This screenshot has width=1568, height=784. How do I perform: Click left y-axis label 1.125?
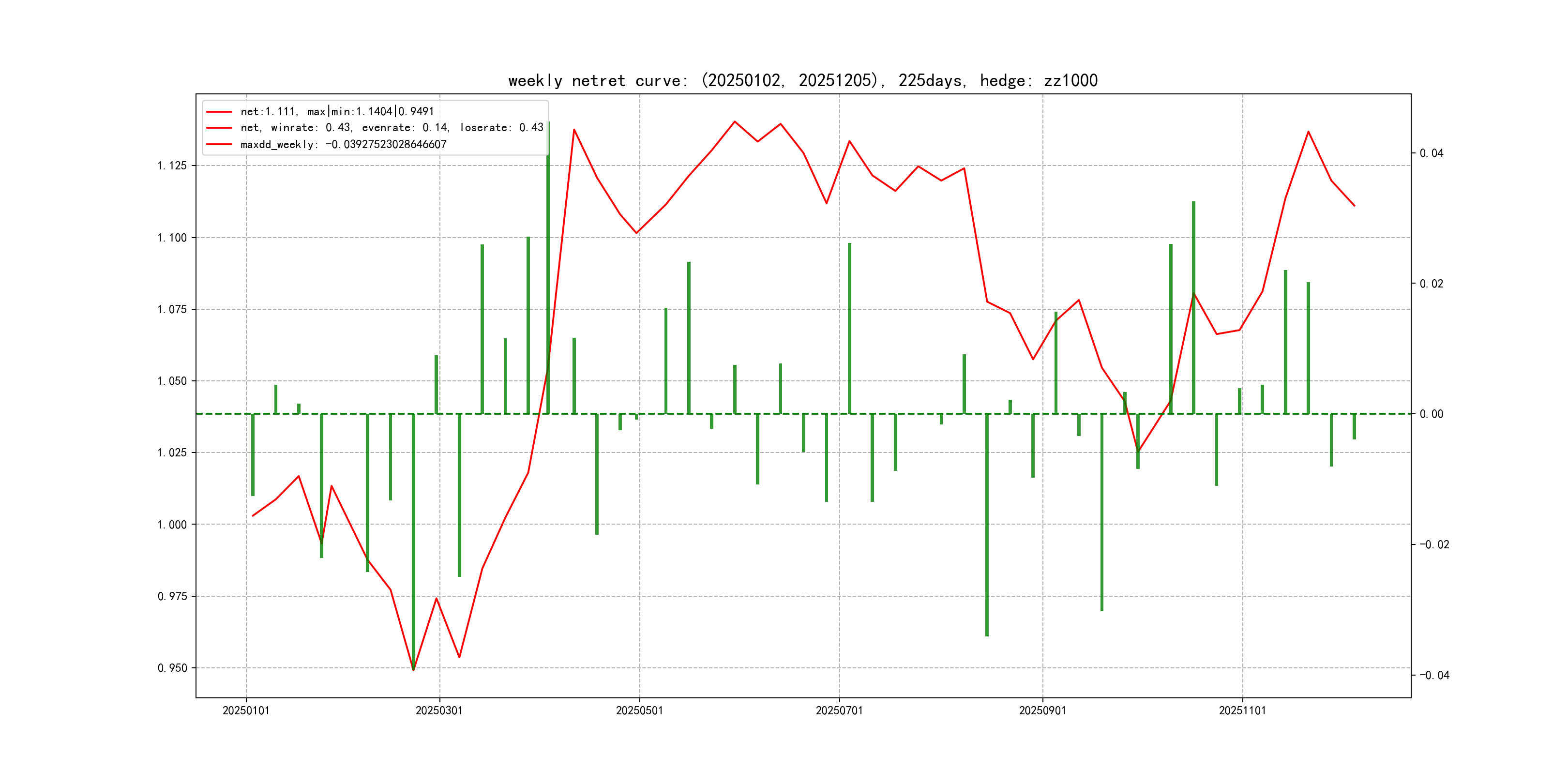172,166
